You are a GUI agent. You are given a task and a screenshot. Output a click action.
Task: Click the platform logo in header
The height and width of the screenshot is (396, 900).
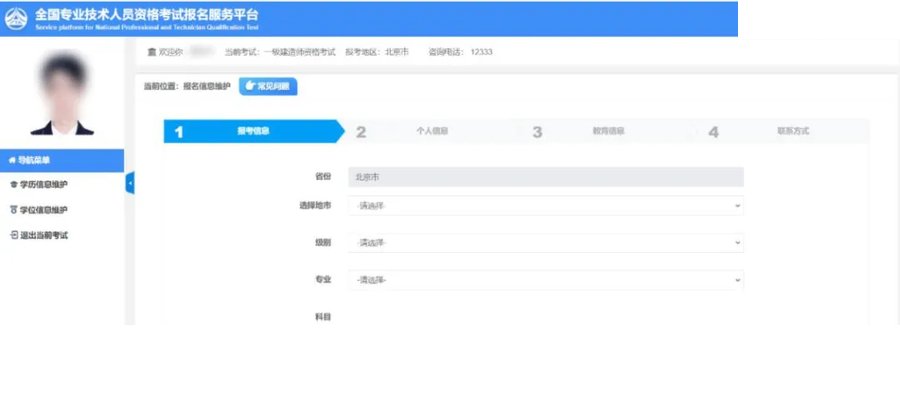[16, 19]
